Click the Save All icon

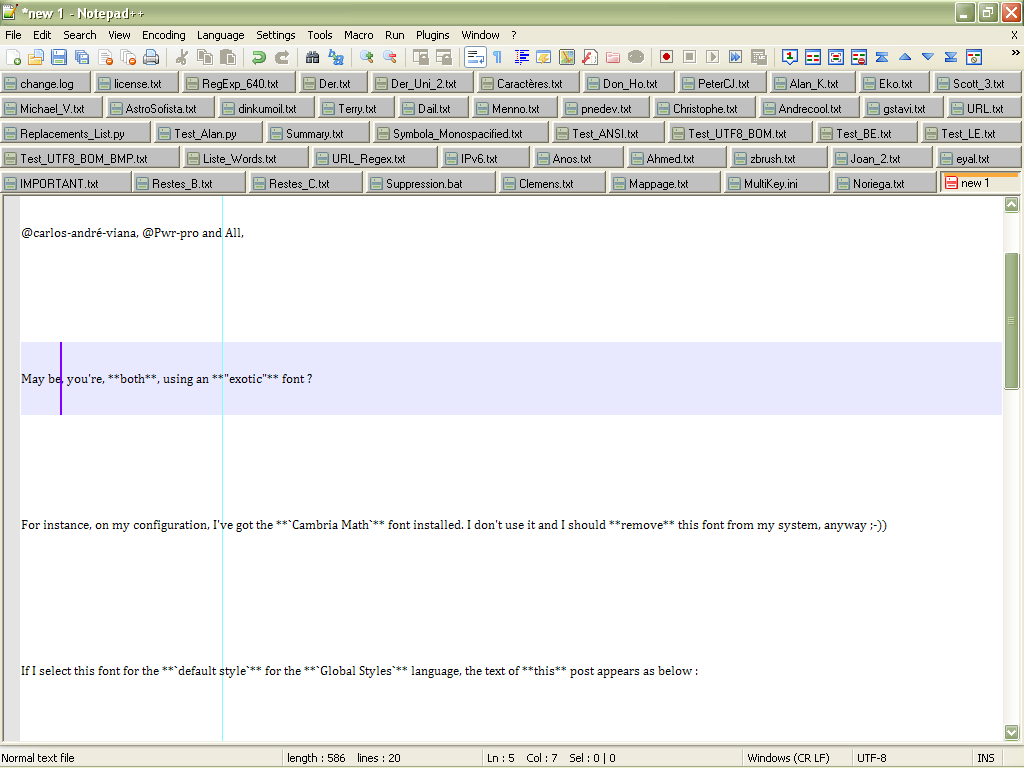pyautogui.click(x=82, y=57)
